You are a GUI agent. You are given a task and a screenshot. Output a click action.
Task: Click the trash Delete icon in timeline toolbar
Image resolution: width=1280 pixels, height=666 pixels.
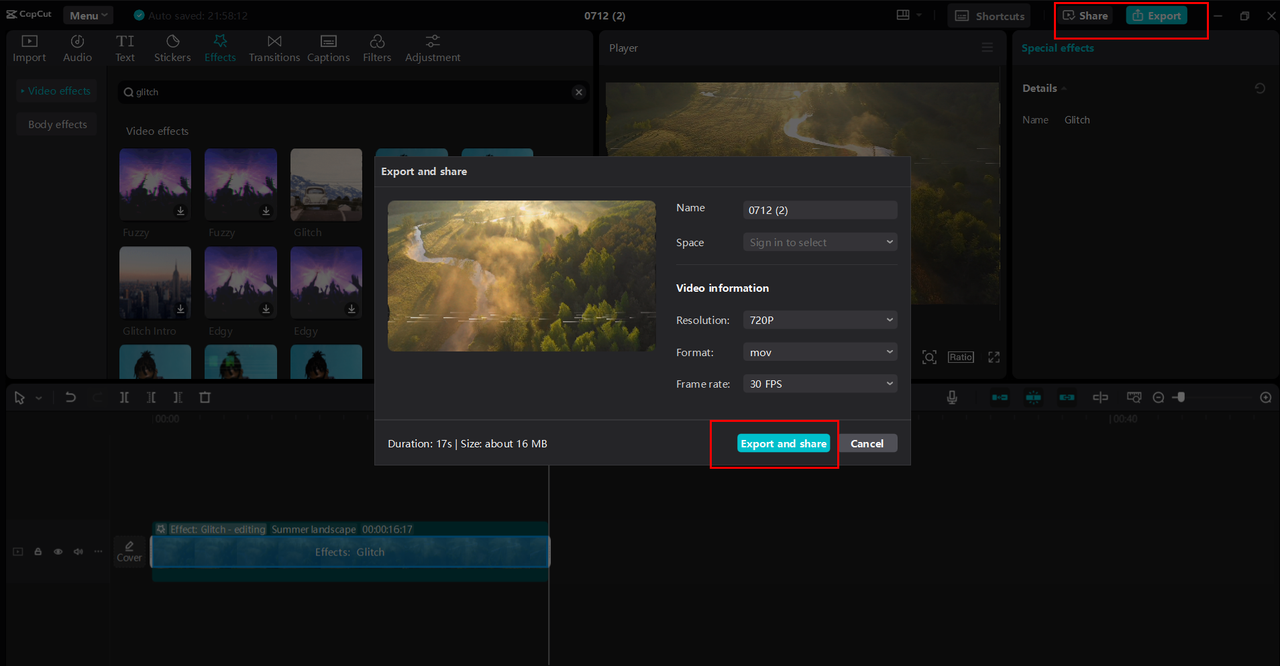pos(205,397)
